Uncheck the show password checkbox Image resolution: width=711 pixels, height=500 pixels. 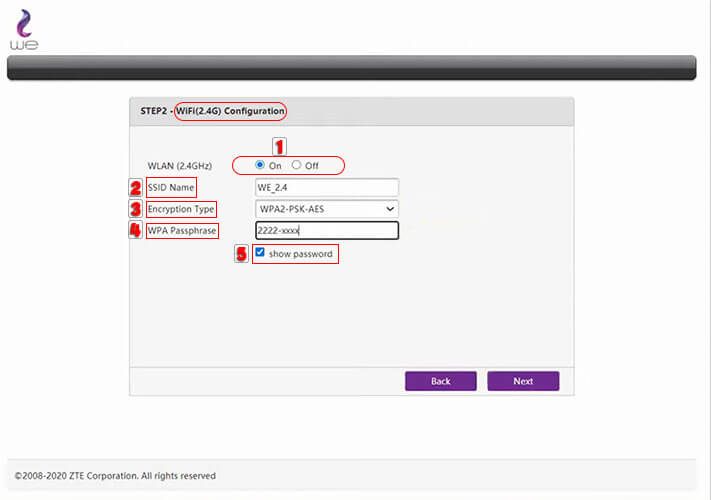point(260,253)
